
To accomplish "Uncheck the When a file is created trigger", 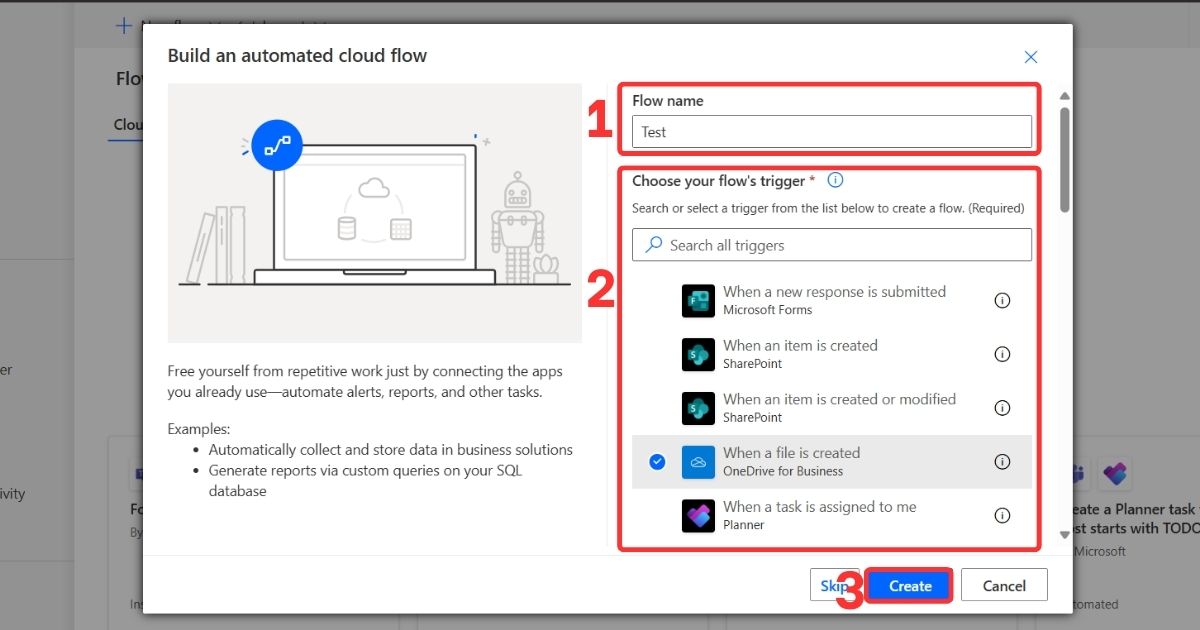I will coord(657,462).
